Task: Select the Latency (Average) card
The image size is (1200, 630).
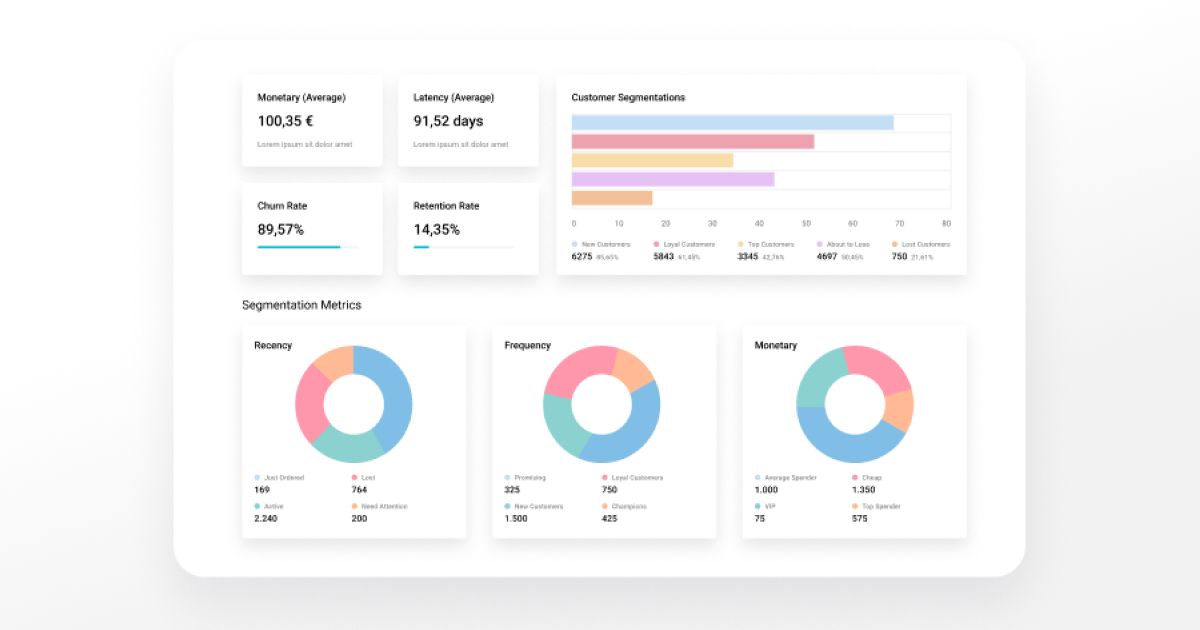Action: (468, 120)
